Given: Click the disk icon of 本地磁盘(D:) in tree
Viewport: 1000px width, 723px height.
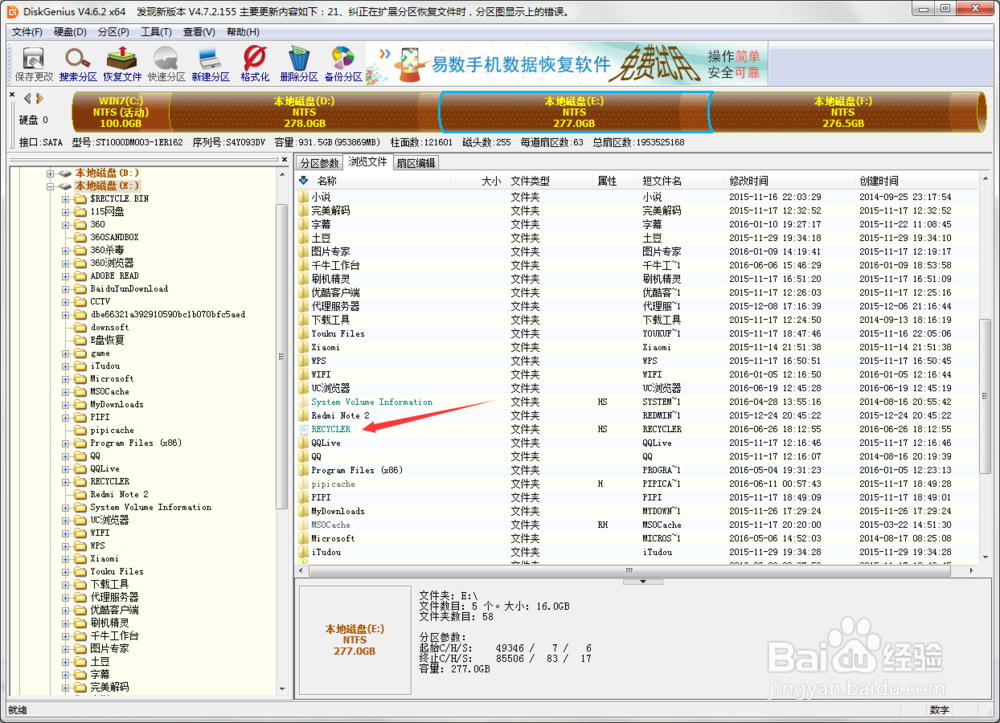Looking at the screenshot, I should tap(66, 173).
